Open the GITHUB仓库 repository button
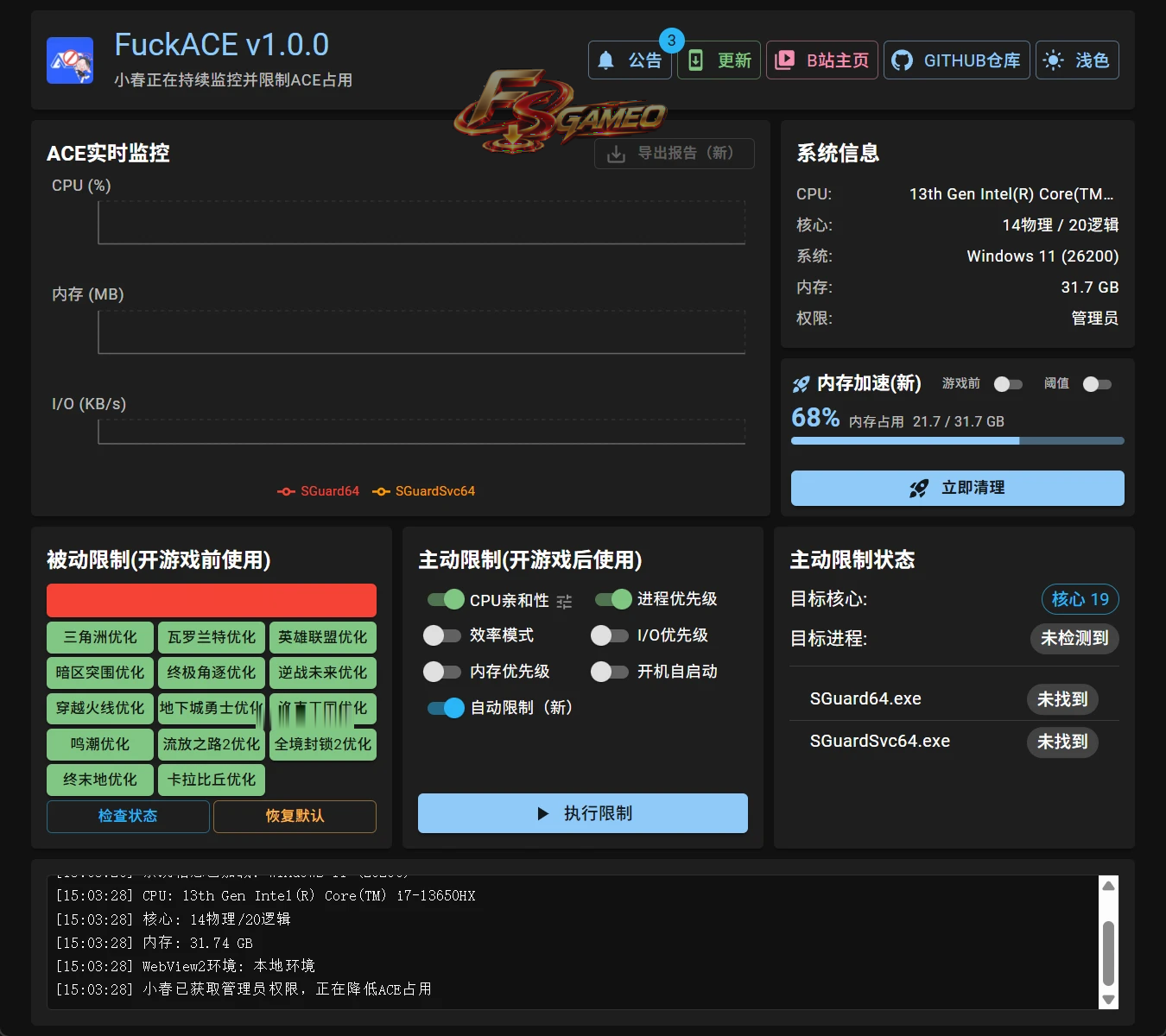This screenshot has width=1166, height=1036. click(956, 60)
